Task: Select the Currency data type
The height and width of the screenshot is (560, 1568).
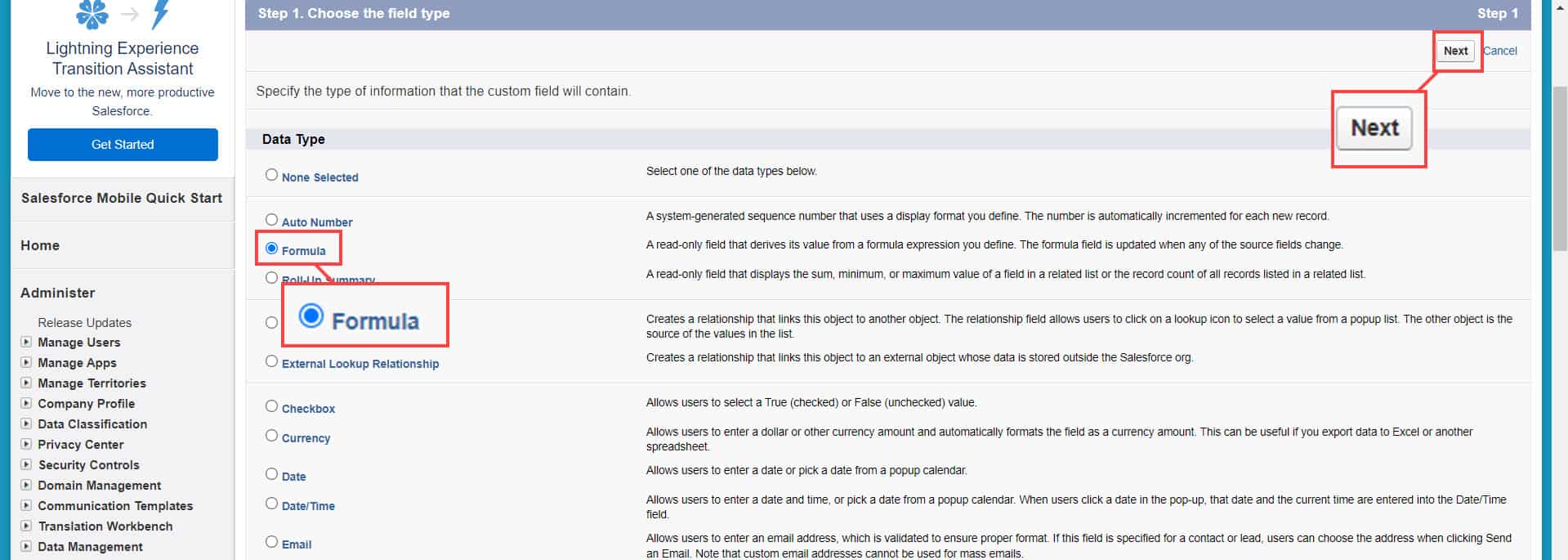Action: [271, 436]
